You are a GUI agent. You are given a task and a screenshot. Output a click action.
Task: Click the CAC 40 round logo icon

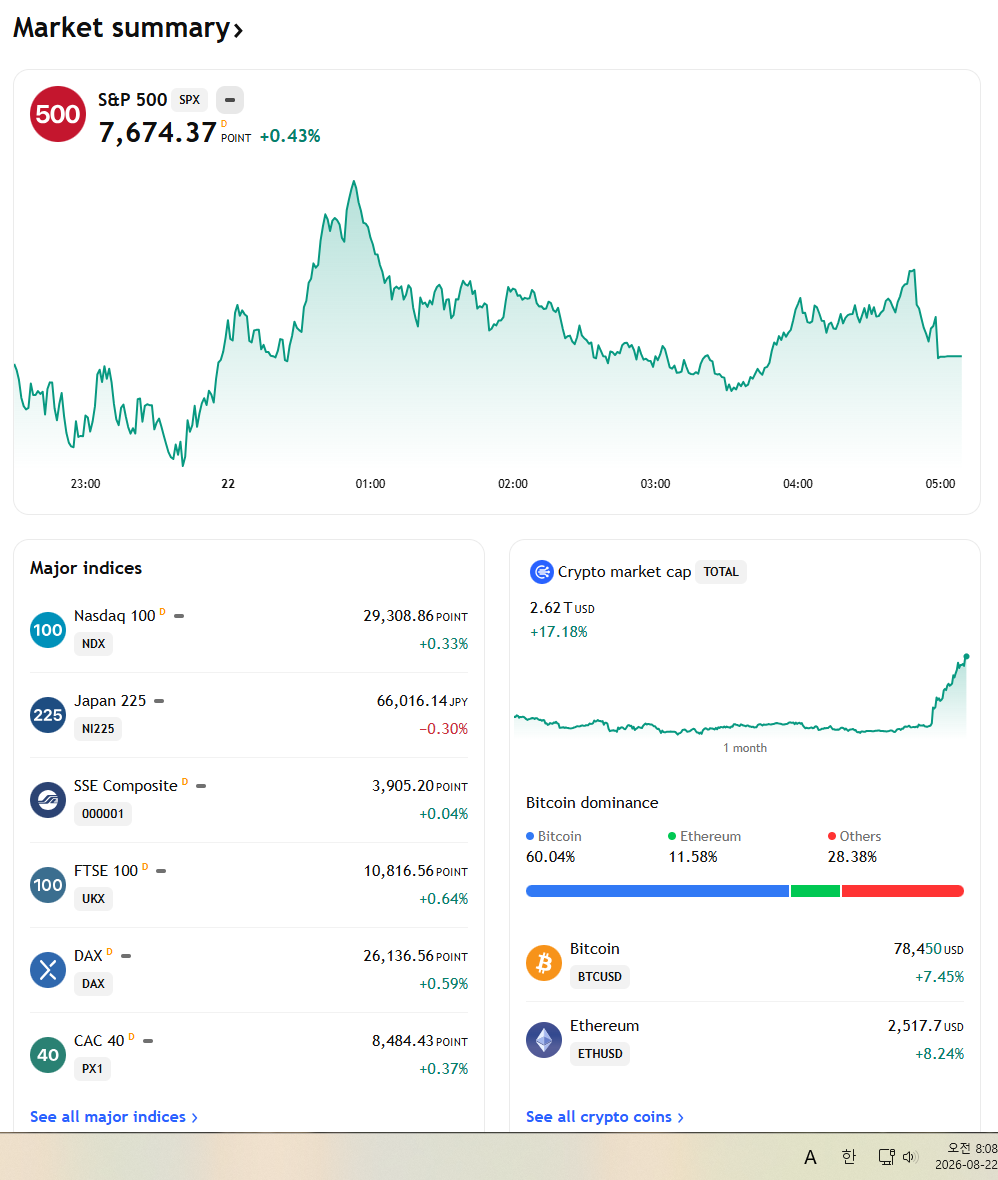tap(47, 1055)
